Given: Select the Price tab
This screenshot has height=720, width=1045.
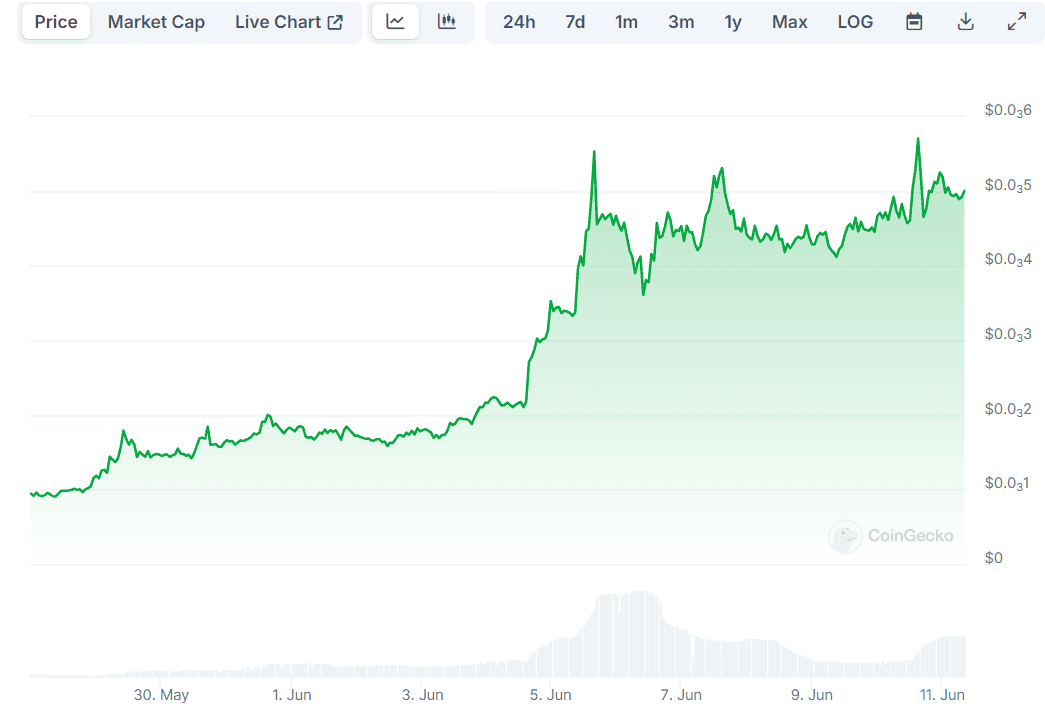Looking at the screenshot, I should (56, 22).
